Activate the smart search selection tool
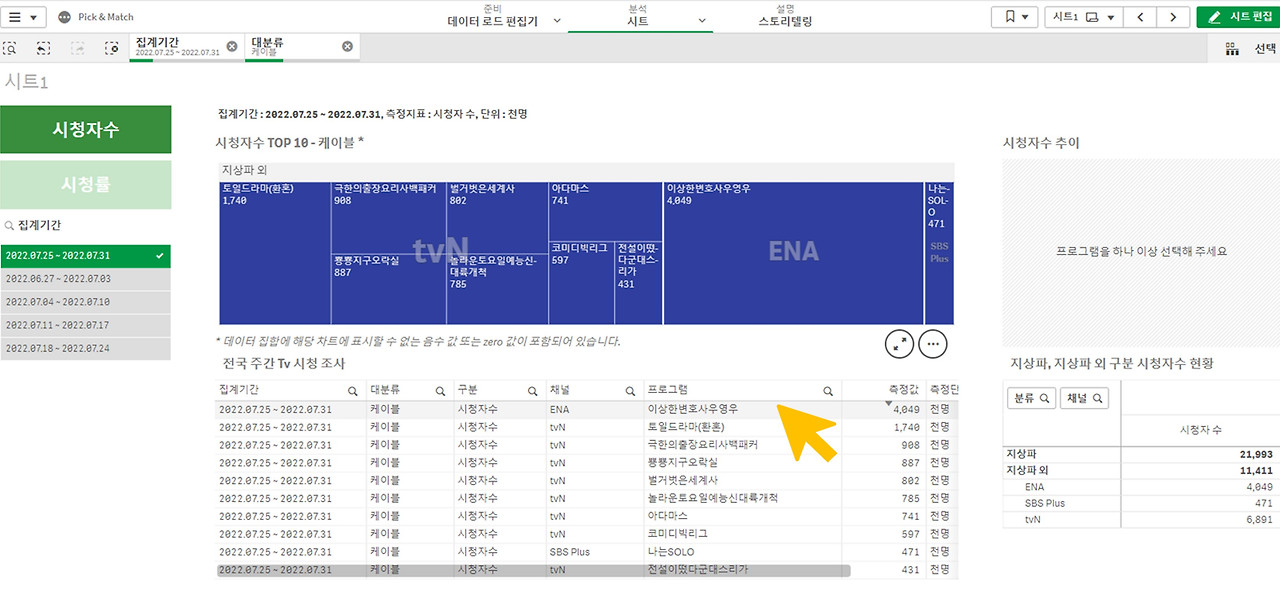Screen dimensions: 1280x598 11,47
